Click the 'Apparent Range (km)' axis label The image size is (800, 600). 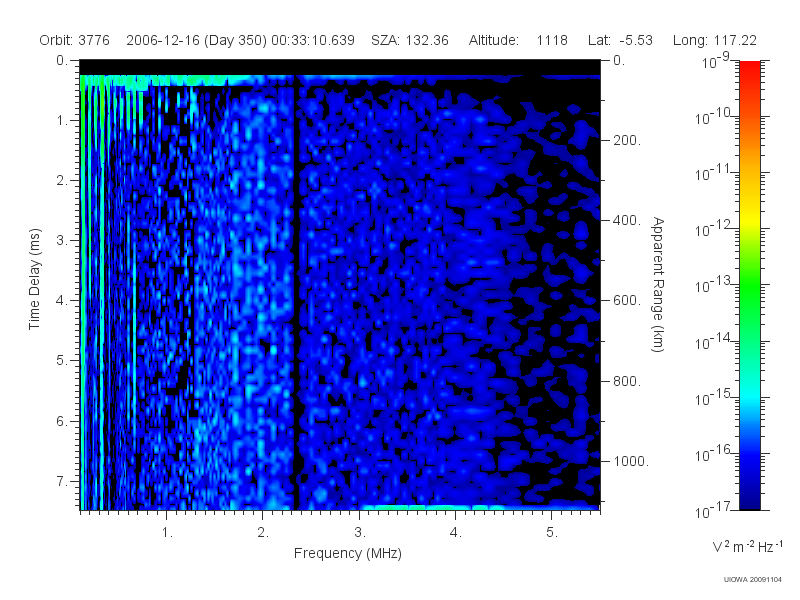pyautogui.click(x=658, y=284)
